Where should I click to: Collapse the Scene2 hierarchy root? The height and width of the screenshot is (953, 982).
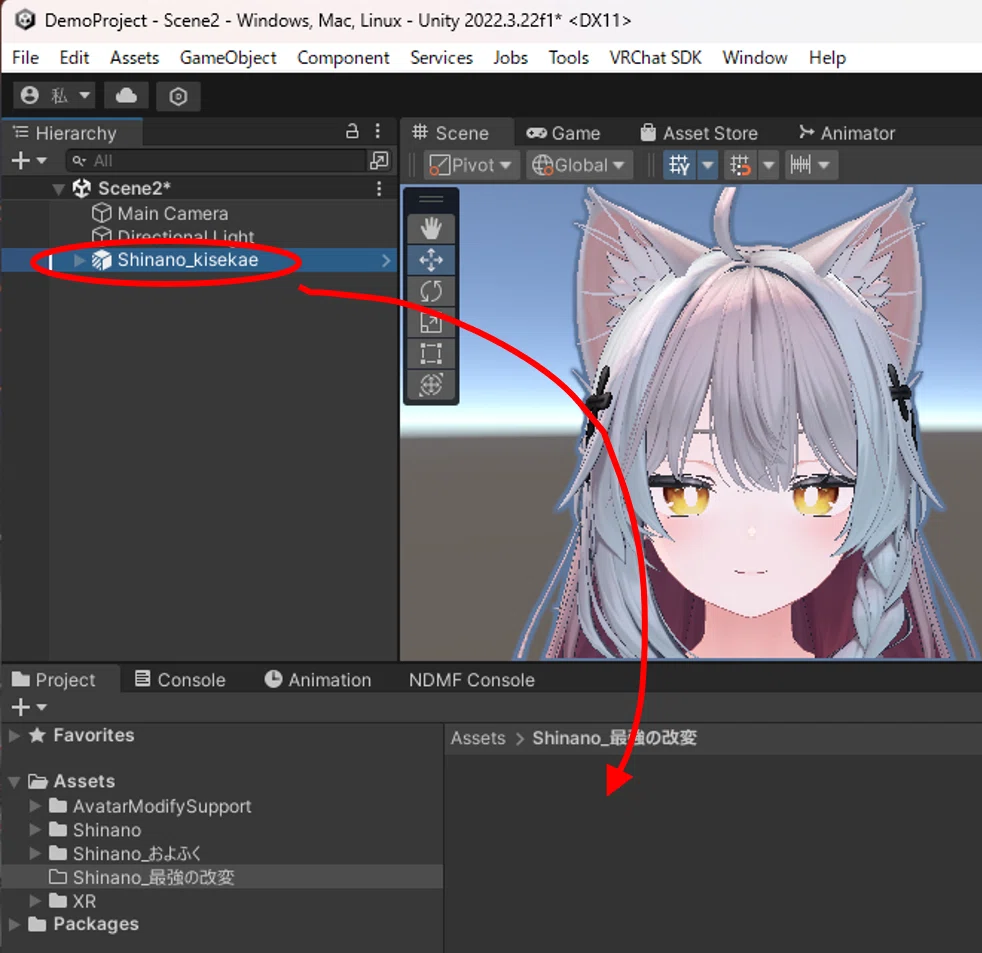(58, 188)
